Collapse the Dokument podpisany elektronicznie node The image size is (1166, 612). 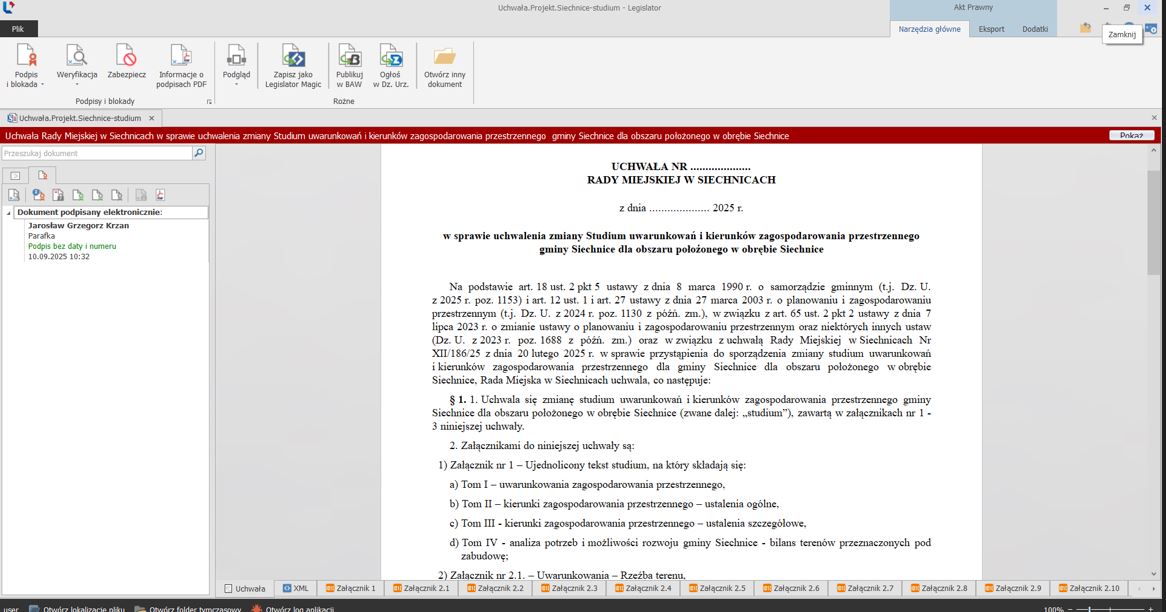point(9,213)
